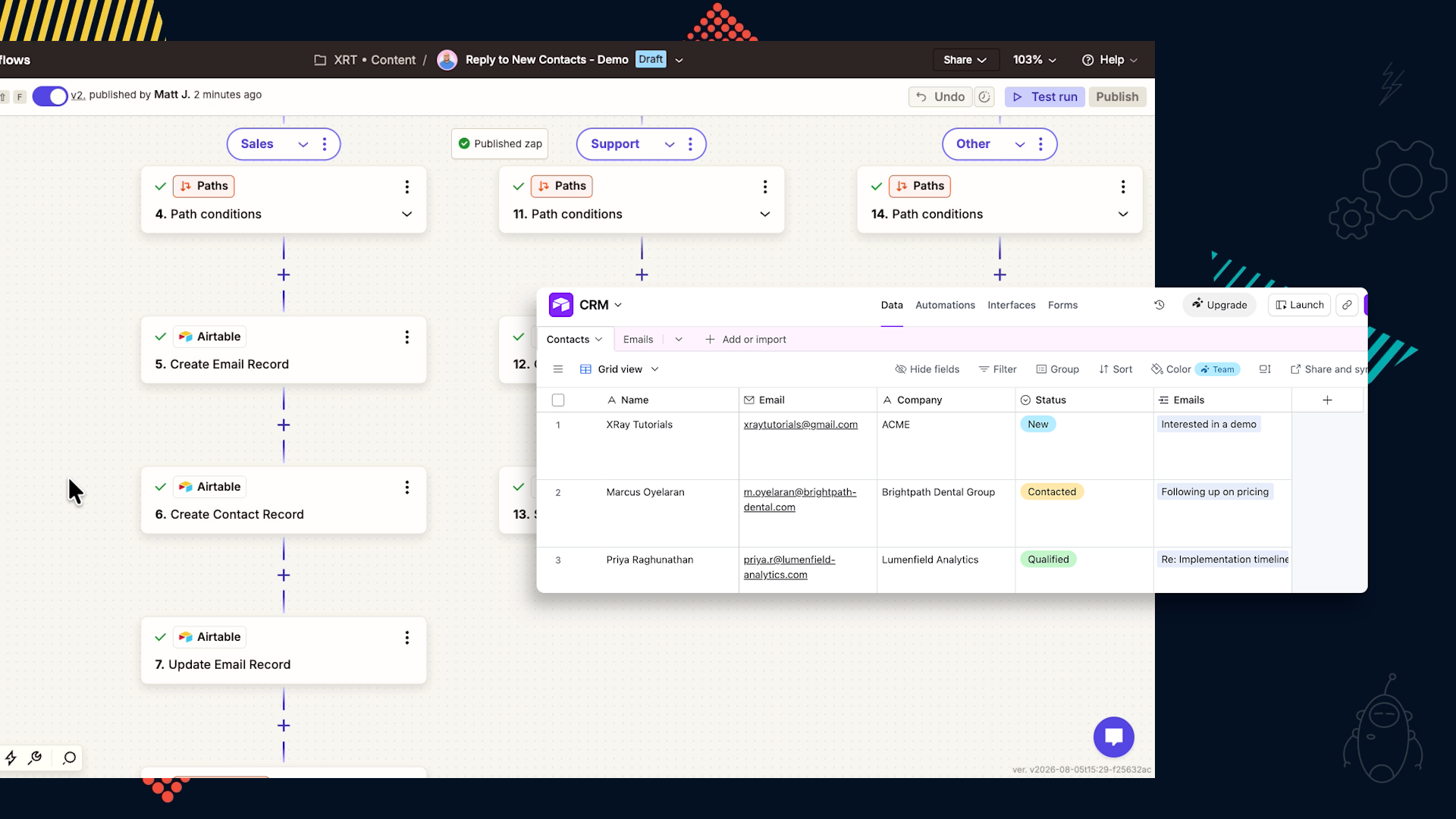This screenshot has height=819, width=1456.
Task: Add a new field column in CRM grid
Action: pos(1327,400)
